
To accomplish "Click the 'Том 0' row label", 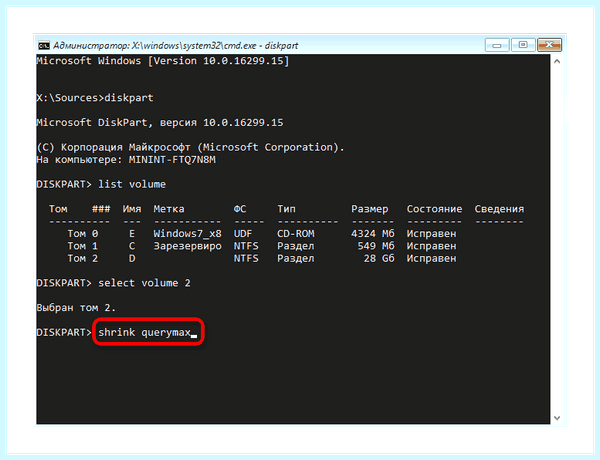I will tap(83, 233).
